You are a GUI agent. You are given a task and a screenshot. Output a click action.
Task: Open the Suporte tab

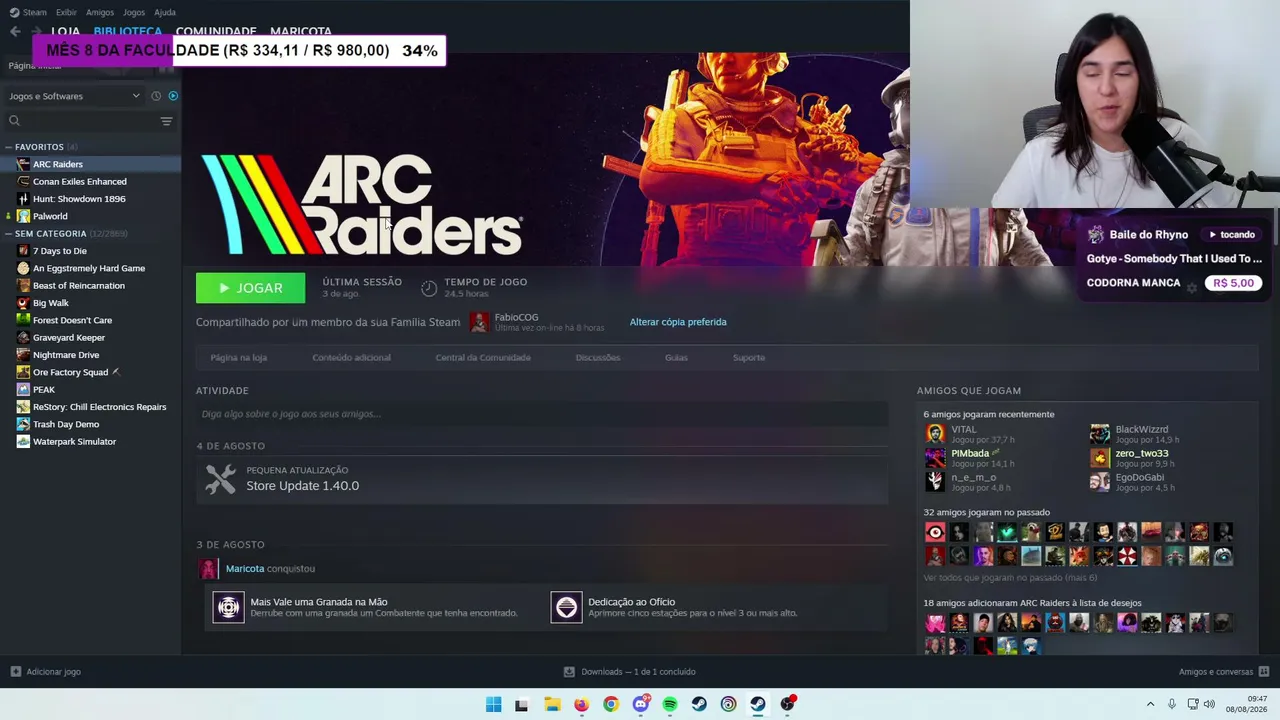(749, 357)
